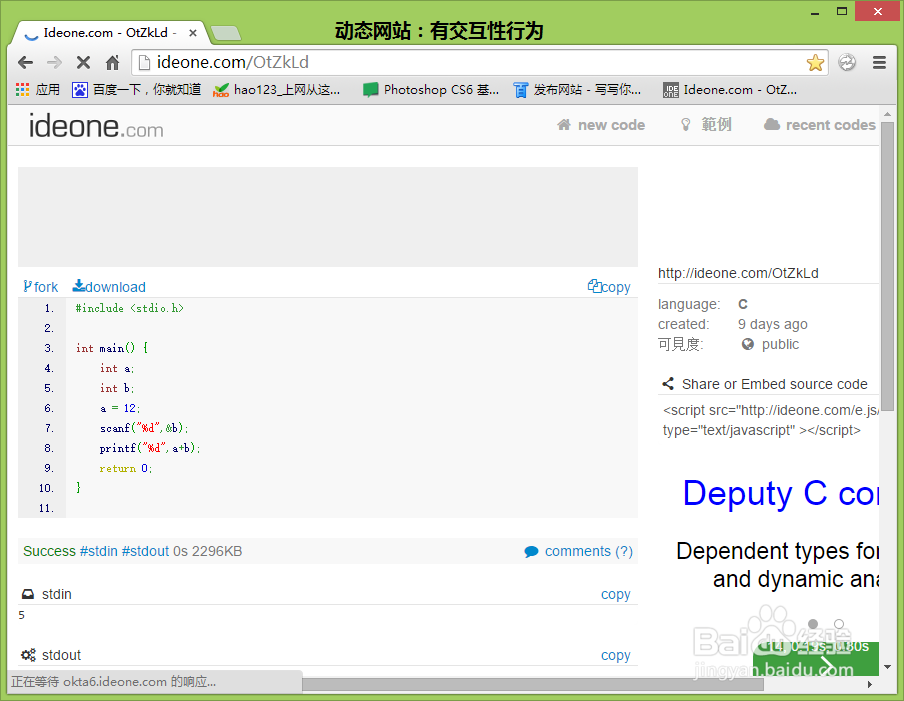Click the #stdout hashtag link

[x=145, y=551]
